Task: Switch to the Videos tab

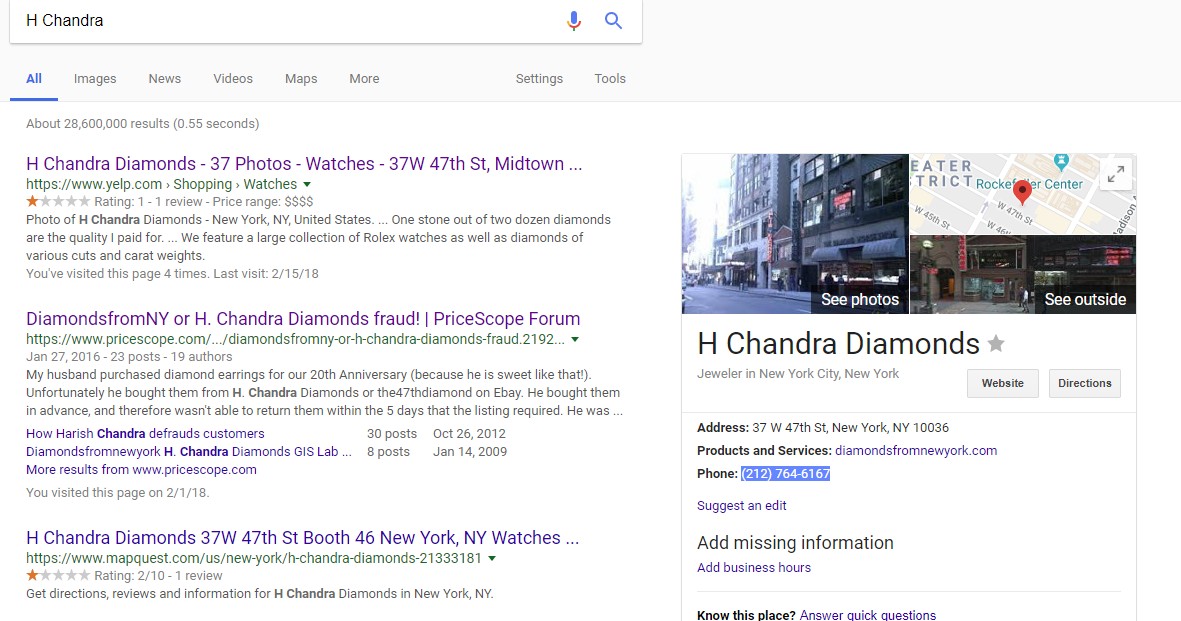Action: pyautogui.click(x=233, y=78)
